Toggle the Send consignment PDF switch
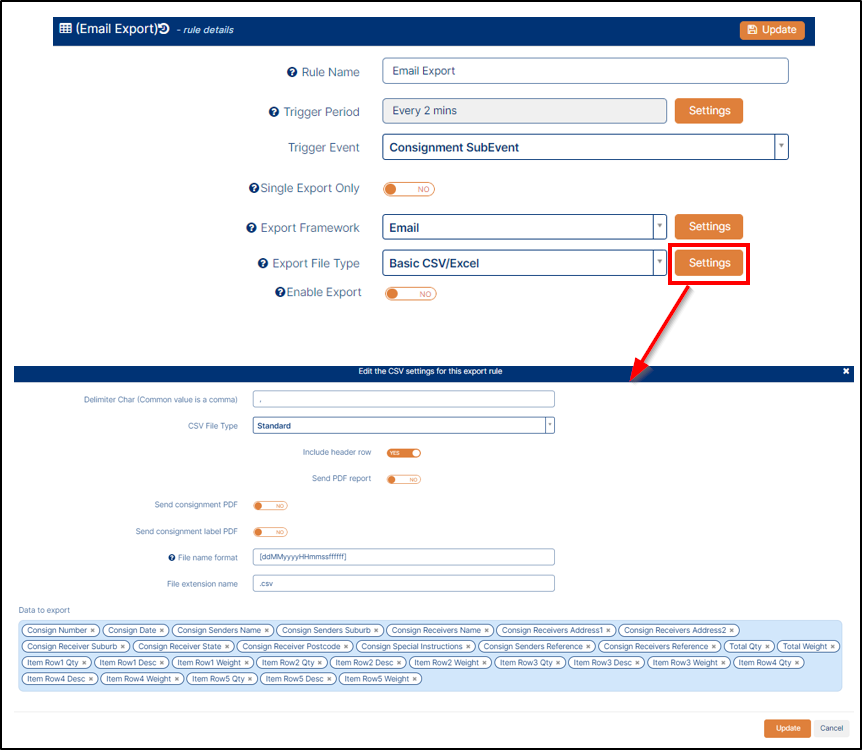Image resolution: width=862 pixels, height=750 pixels. pyautogui.click(x=270, y=506)
